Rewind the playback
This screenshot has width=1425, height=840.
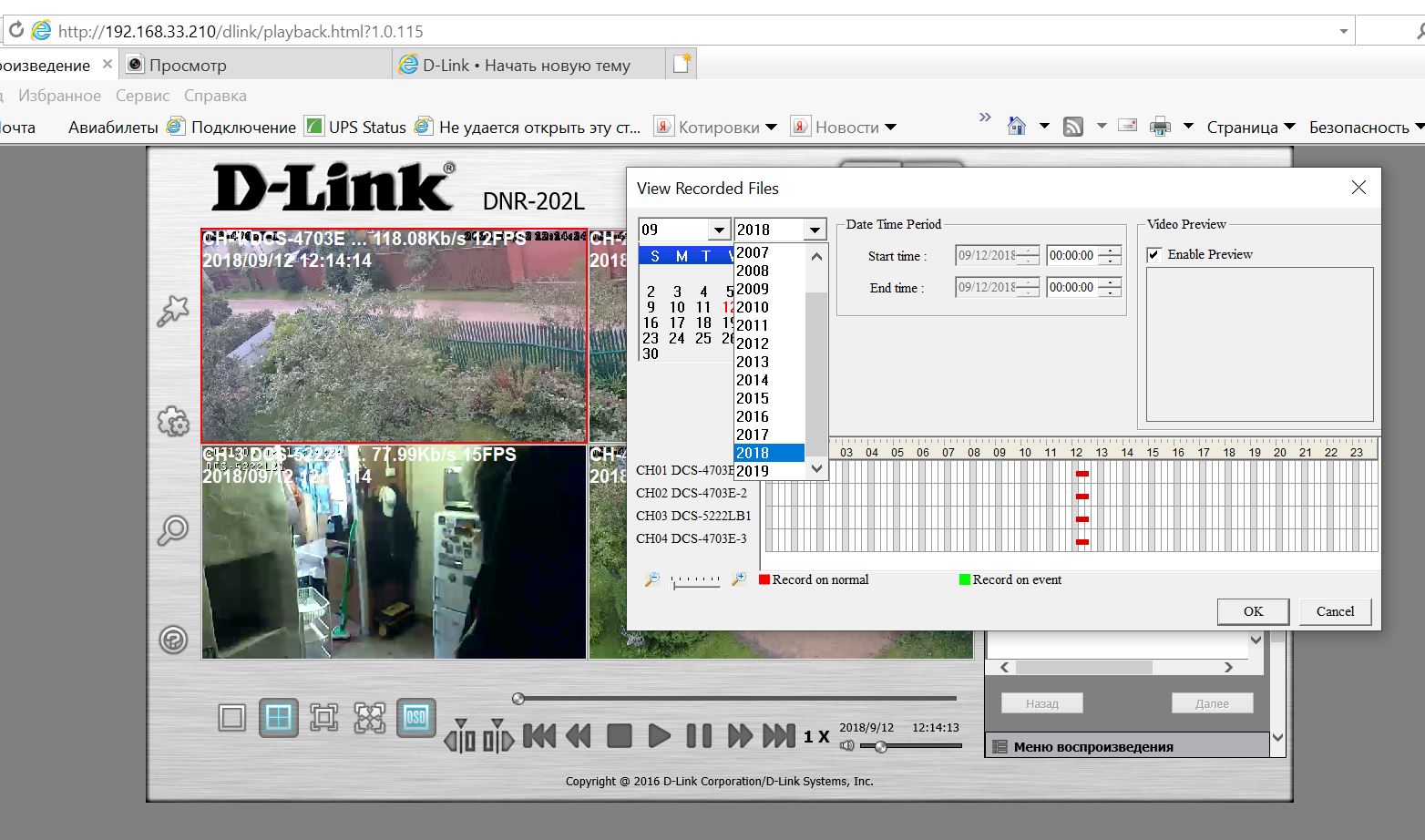tap(579, 736)
